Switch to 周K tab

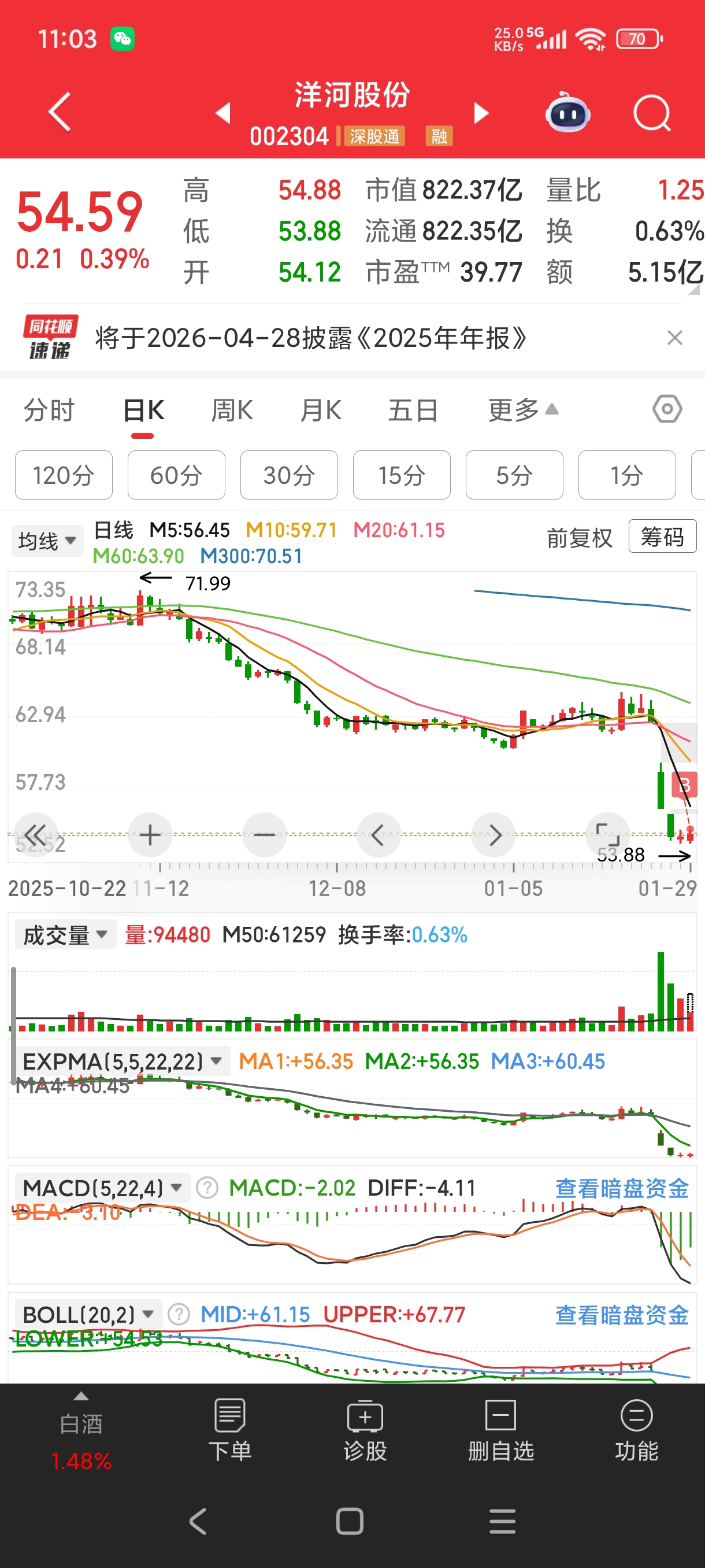point(232,411)
